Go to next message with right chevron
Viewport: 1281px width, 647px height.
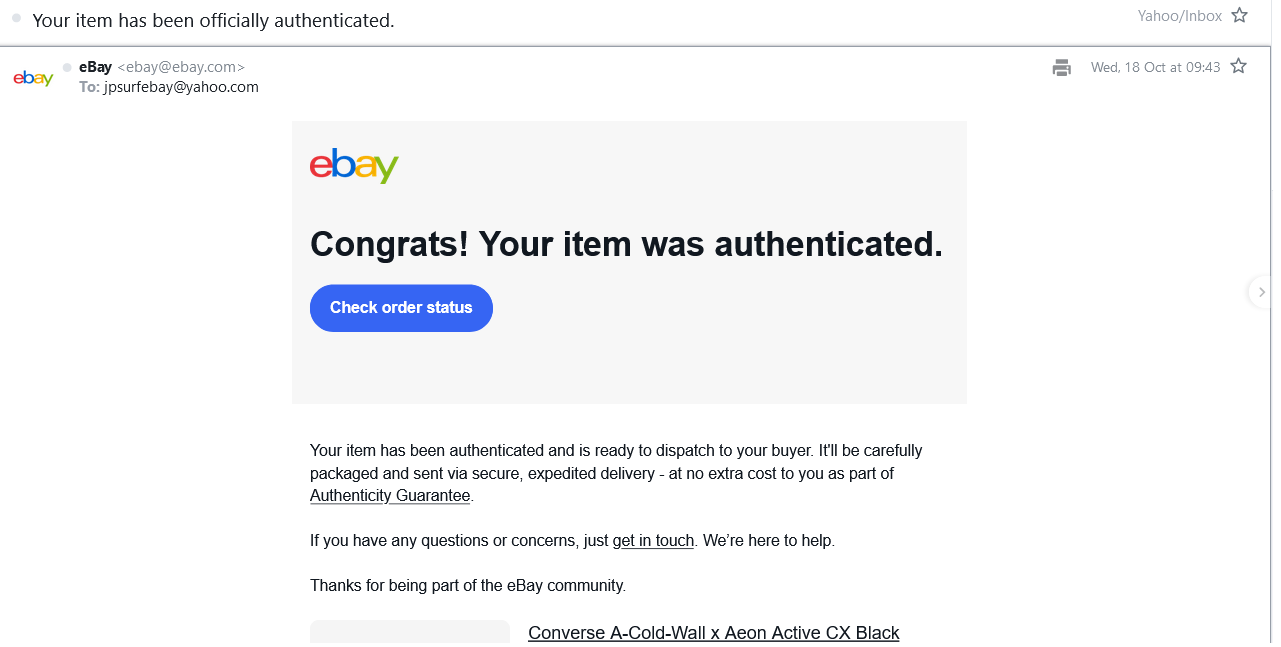(1261, 292)
